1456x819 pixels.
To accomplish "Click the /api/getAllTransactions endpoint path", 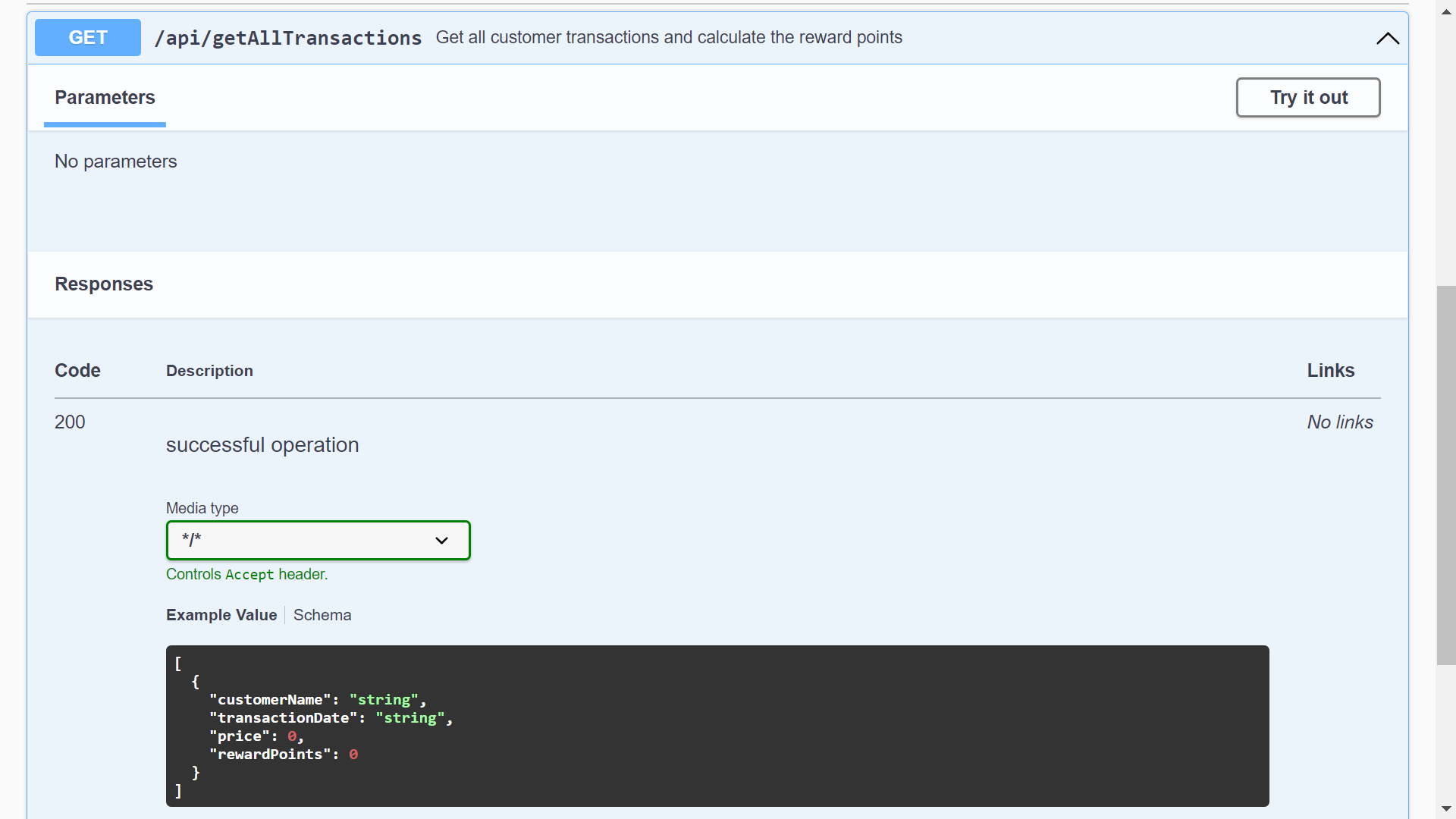I will [x=288, y=38].
